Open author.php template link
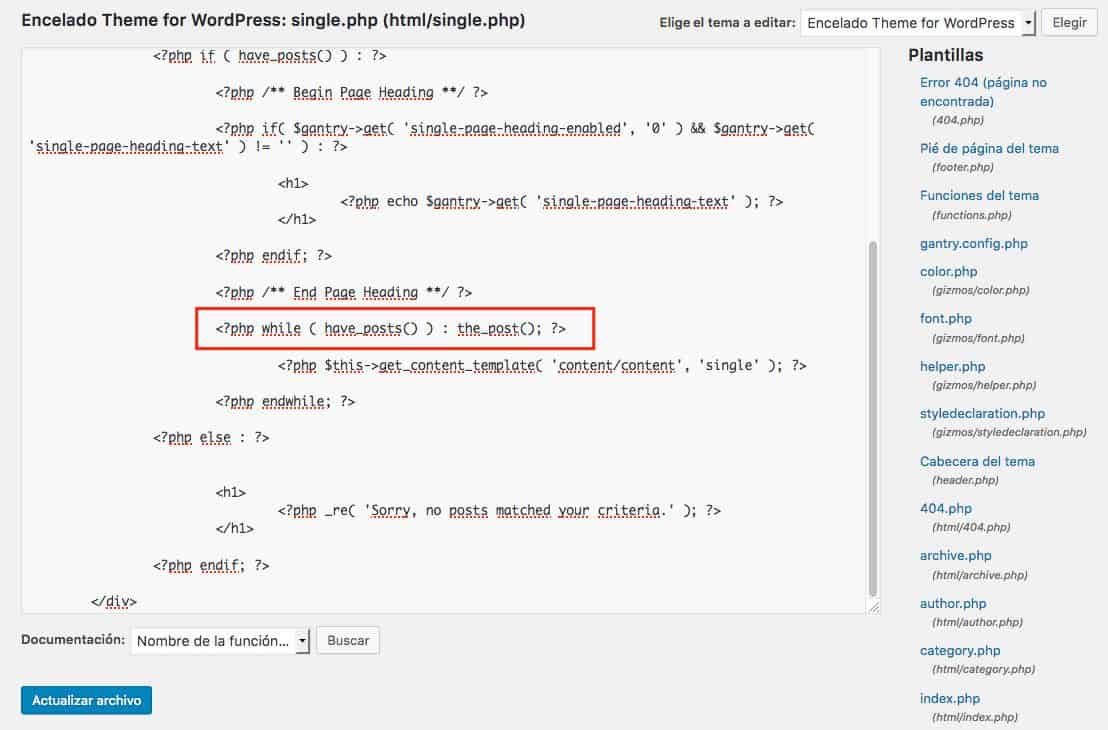 point(953,604)
